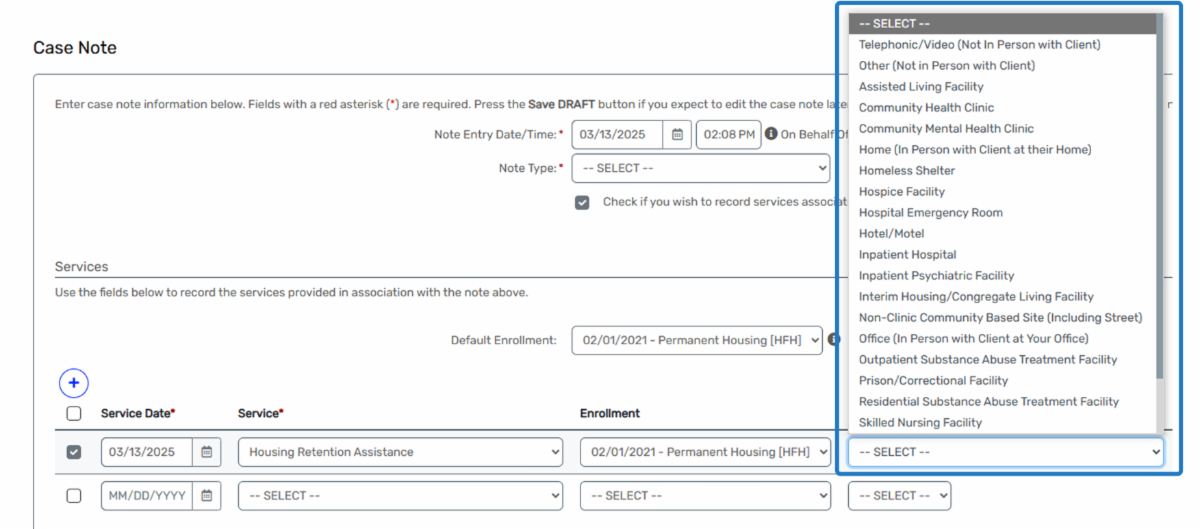Open calendar icon for empty MM/DD/YYYY row
1200x529 pixels.
pos(207,495)
